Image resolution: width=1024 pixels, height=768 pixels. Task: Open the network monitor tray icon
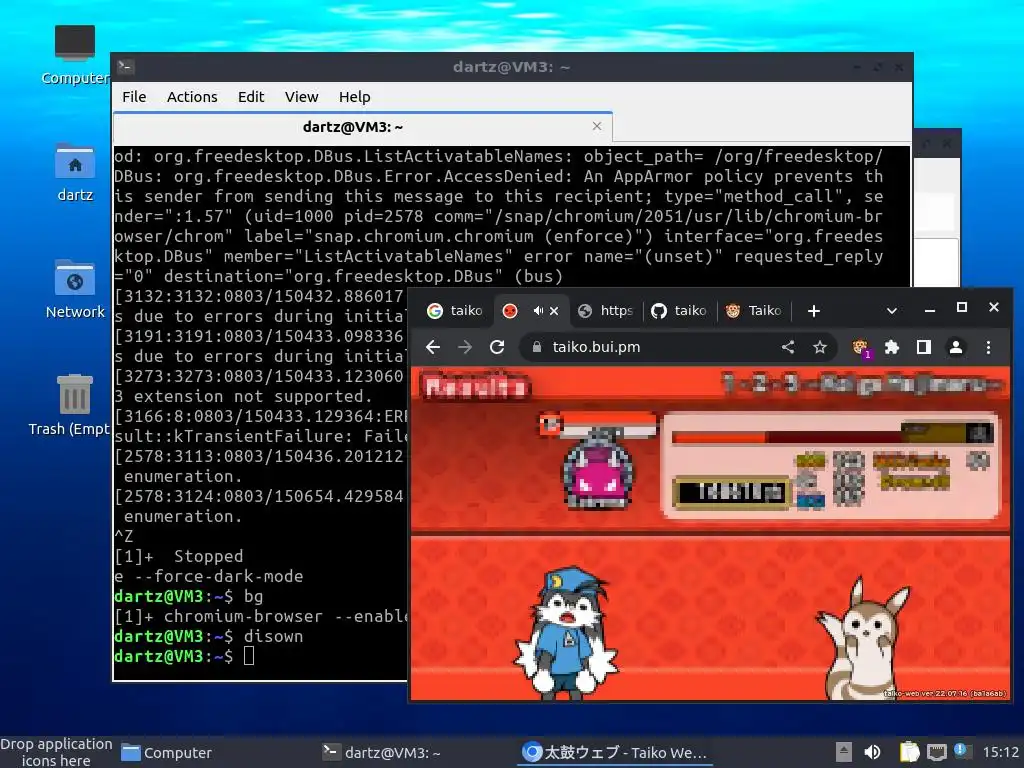point(936,752)
